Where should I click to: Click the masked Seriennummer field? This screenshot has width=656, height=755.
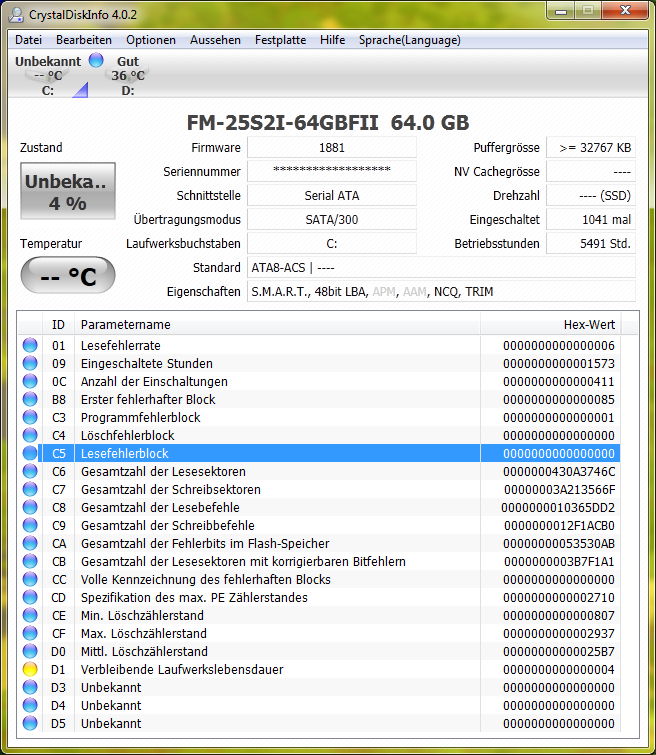click(332, 171)
